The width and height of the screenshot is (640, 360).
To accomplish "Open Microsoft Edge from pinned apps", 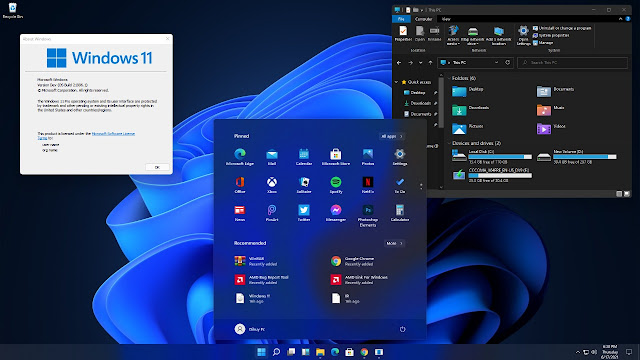I will click(x=240, y=157).
